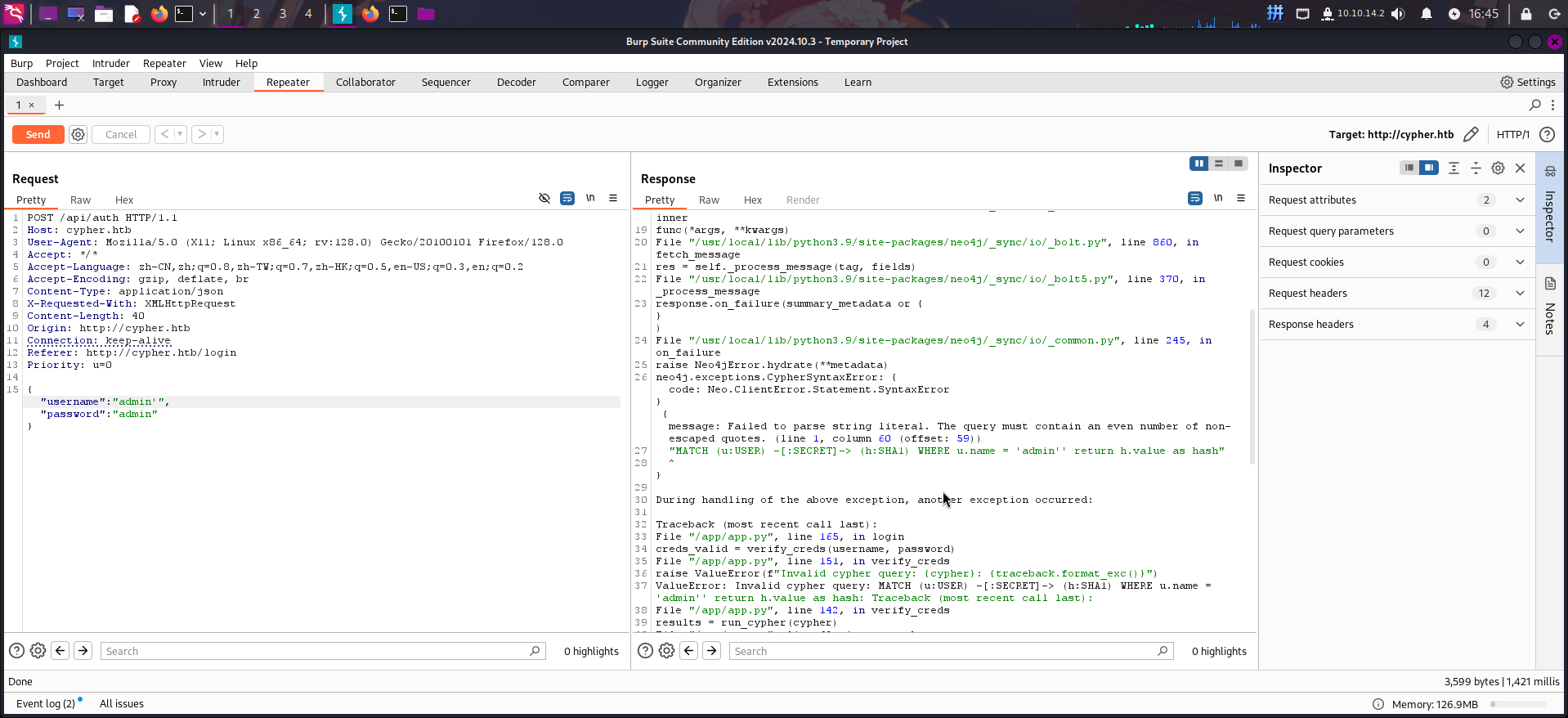This screenshot has height=718, width=1568.
Task: Open Repeater tab options kebab menu
Action: 1552,105
